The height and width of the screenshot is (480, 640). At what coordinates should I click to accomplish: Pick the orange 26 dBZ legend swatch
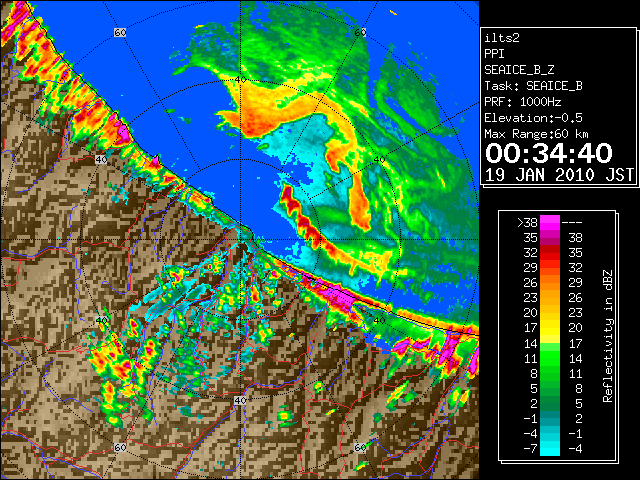550,283
